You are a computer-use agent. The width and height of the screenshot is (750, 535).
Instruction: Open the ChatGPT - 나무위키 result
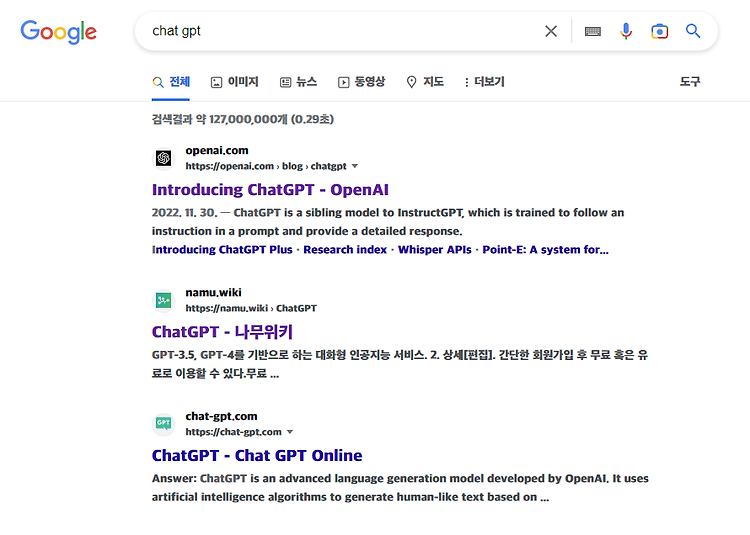click(x=222, y=332)
